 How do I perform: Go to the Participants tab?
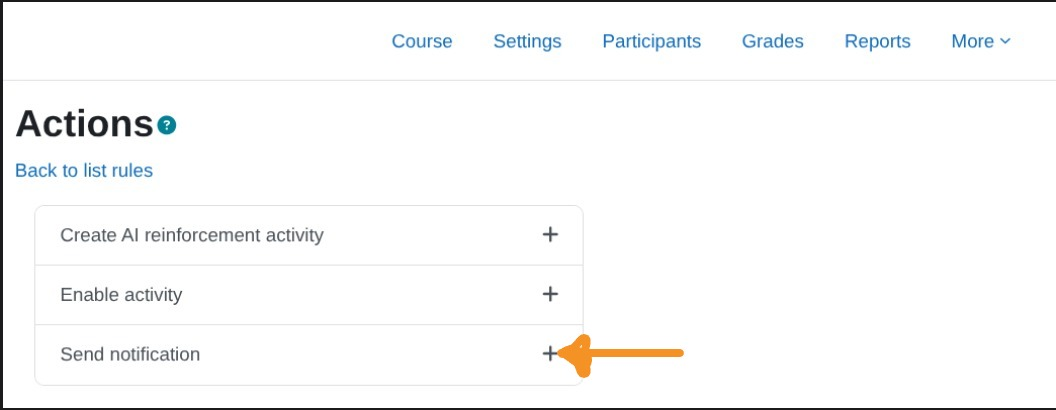pyautogui.click(x=651, y=41)
